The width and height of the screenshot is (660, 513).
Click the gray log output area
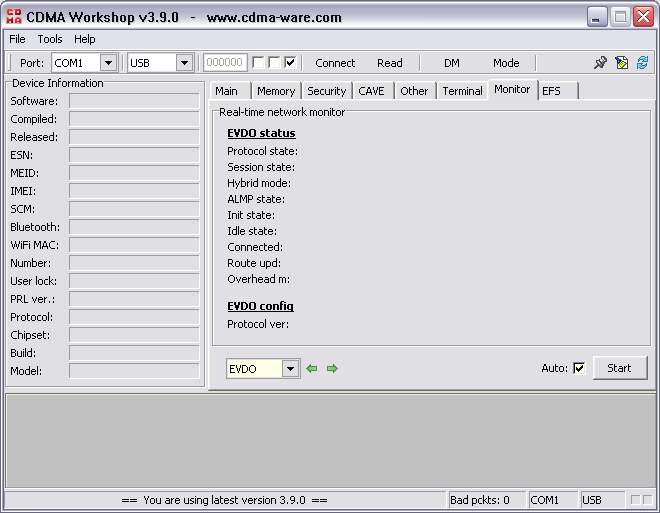330,441
